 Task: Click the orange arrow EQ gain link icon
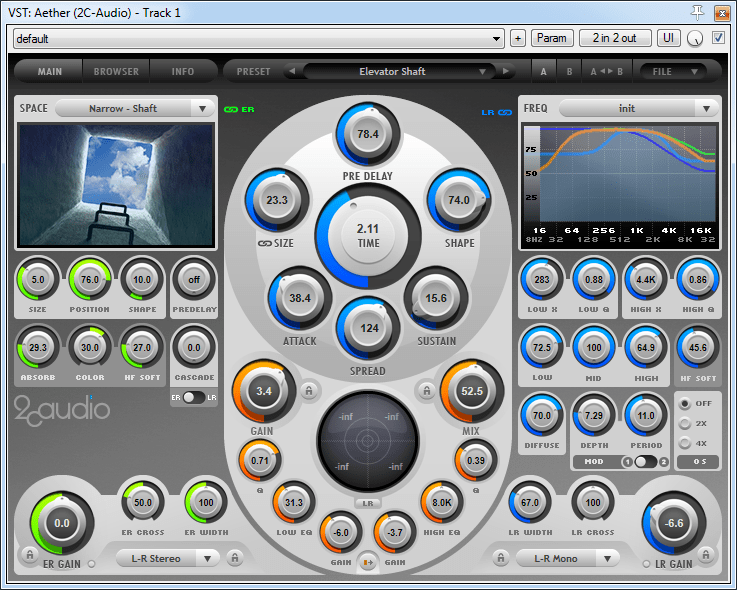[368, 562]
